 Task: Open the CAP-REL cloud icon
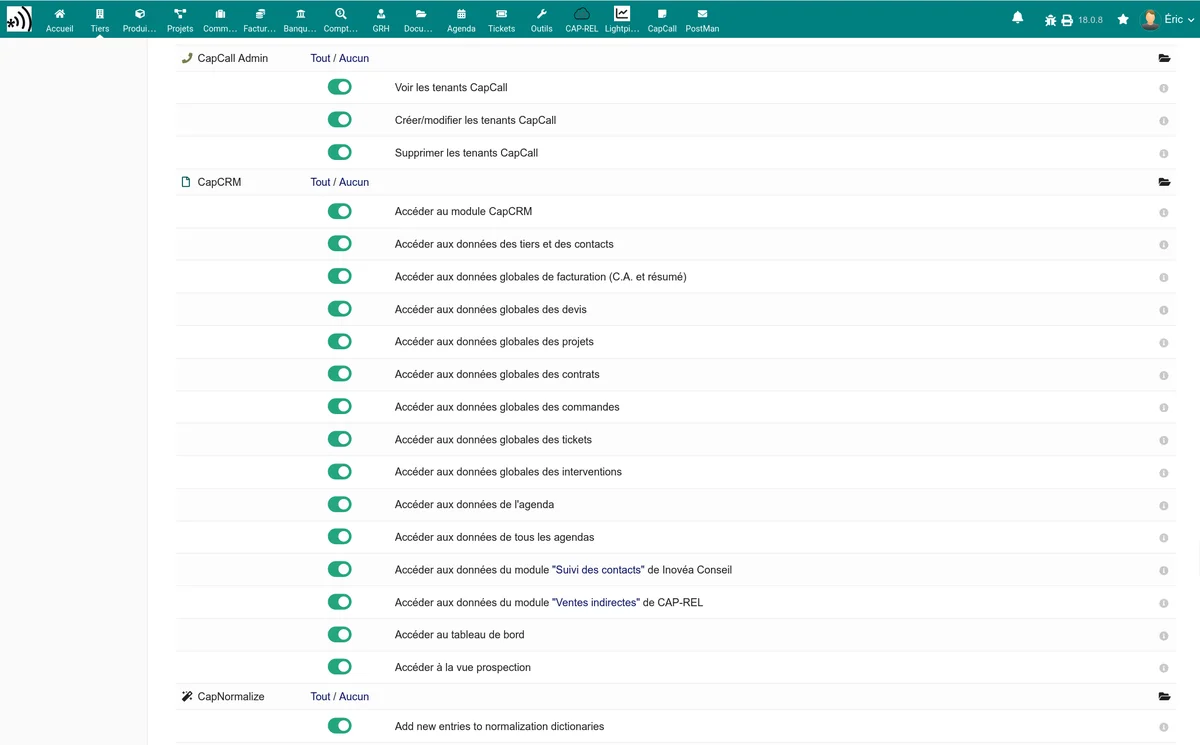(582, 14)
